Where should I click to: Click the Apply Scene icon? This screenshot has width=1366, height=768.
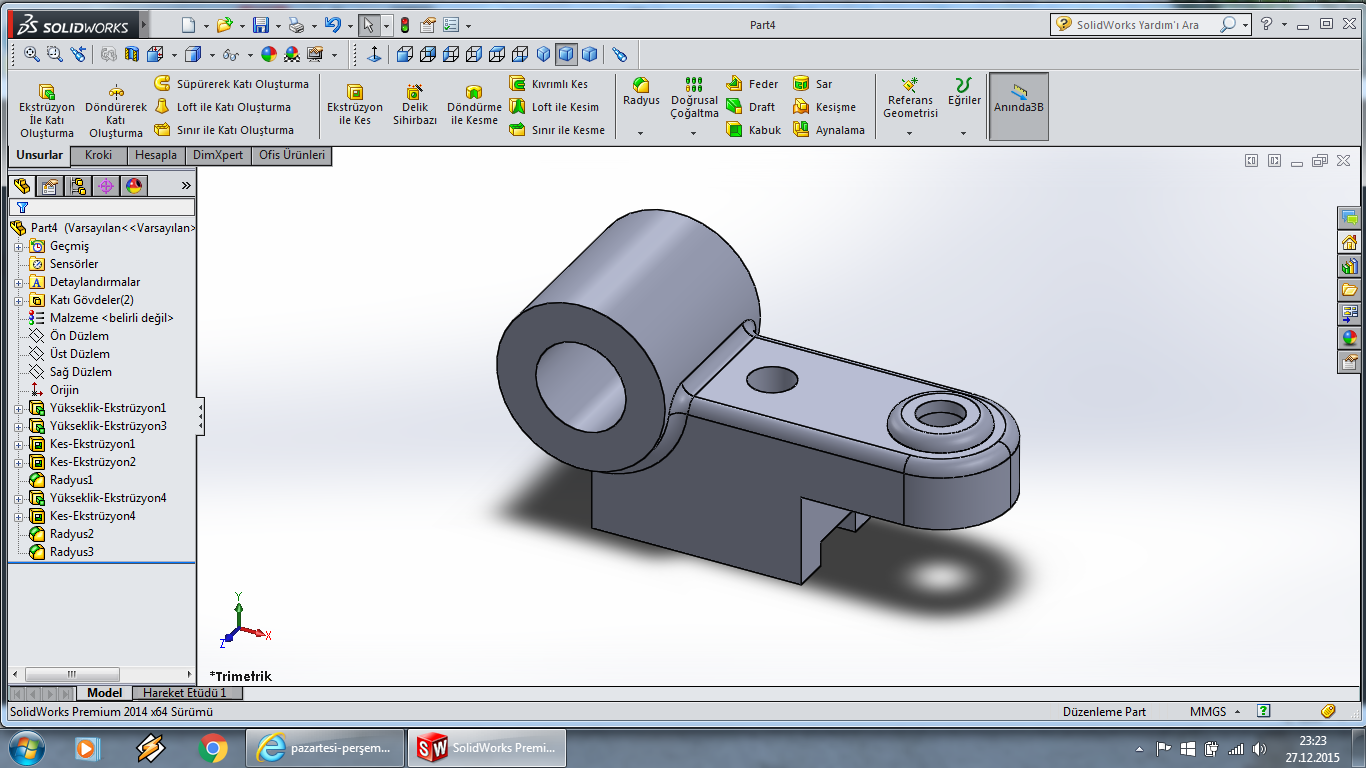click(x=292, y=54)
